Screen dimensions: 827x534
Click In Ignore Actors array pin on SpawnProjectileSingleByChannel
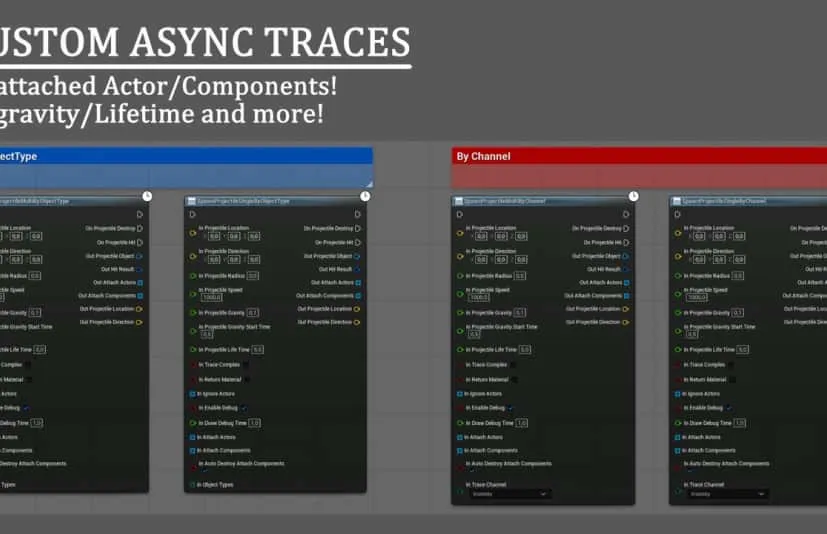[678, 394]
